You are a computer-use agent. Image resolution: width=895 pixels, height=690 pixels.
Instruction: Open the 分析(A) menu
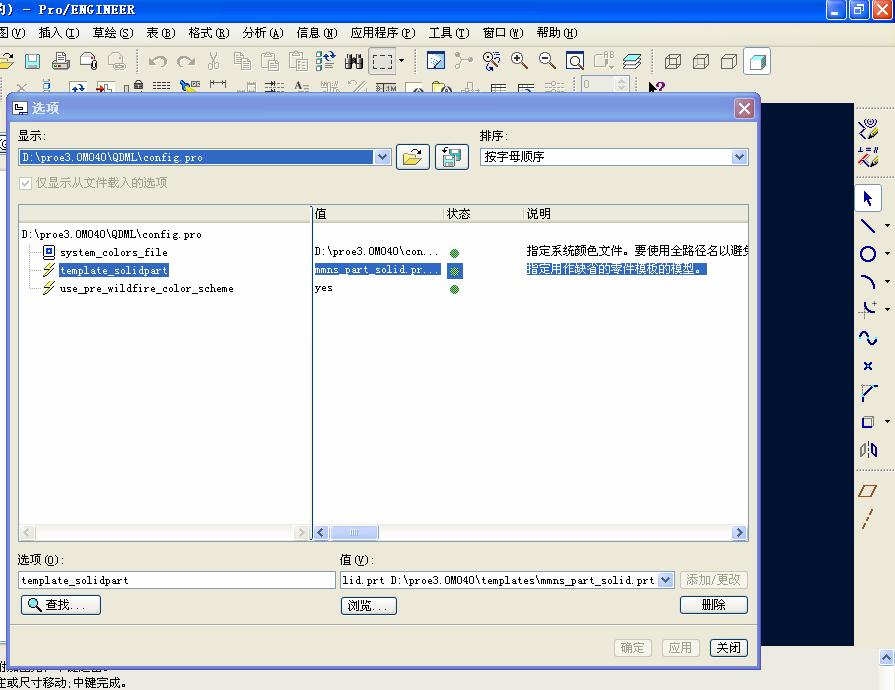[263, 33]
